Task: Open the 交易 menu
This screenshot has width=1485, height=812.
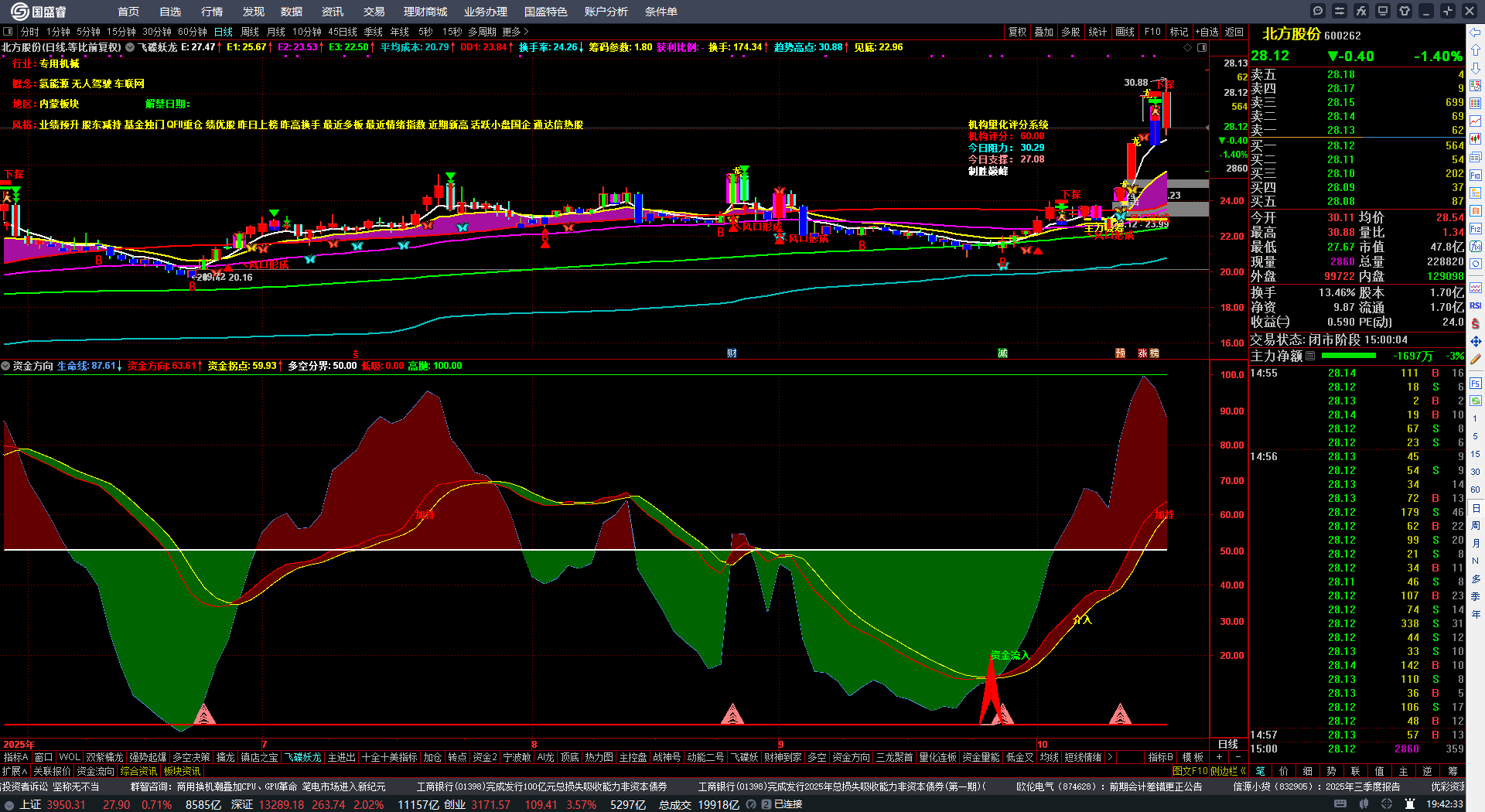Action: pyautogui.click(x=374, y=12)
